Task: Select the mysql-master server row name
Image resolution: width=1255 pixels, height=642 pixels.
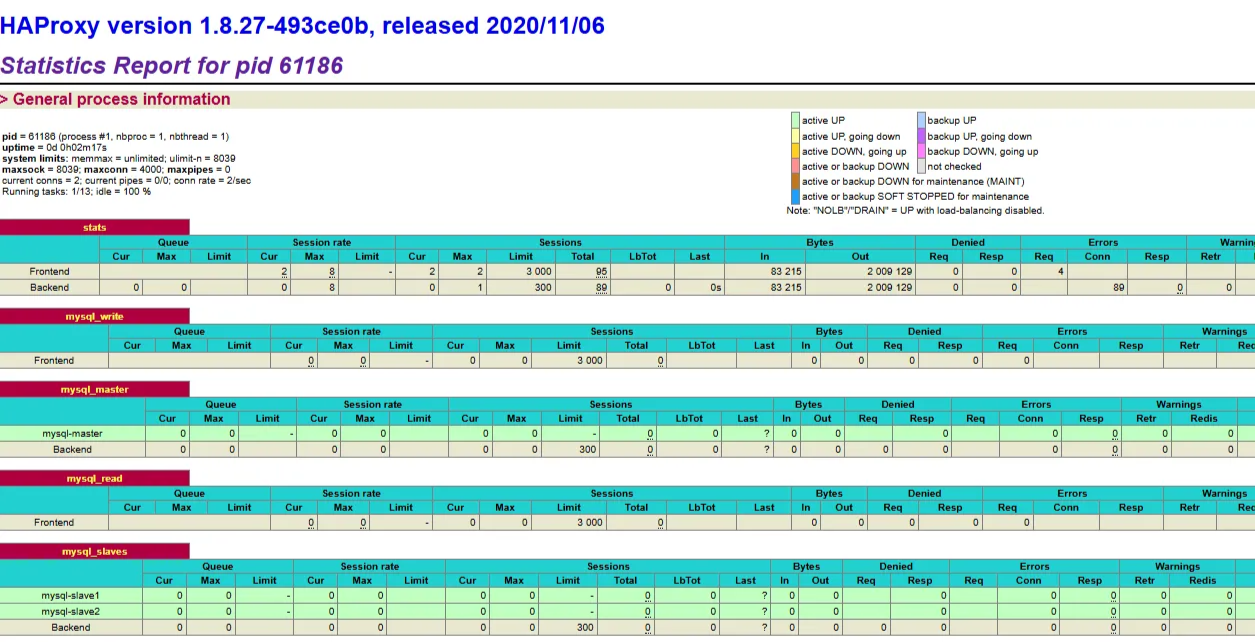Action: click(72, 433)
